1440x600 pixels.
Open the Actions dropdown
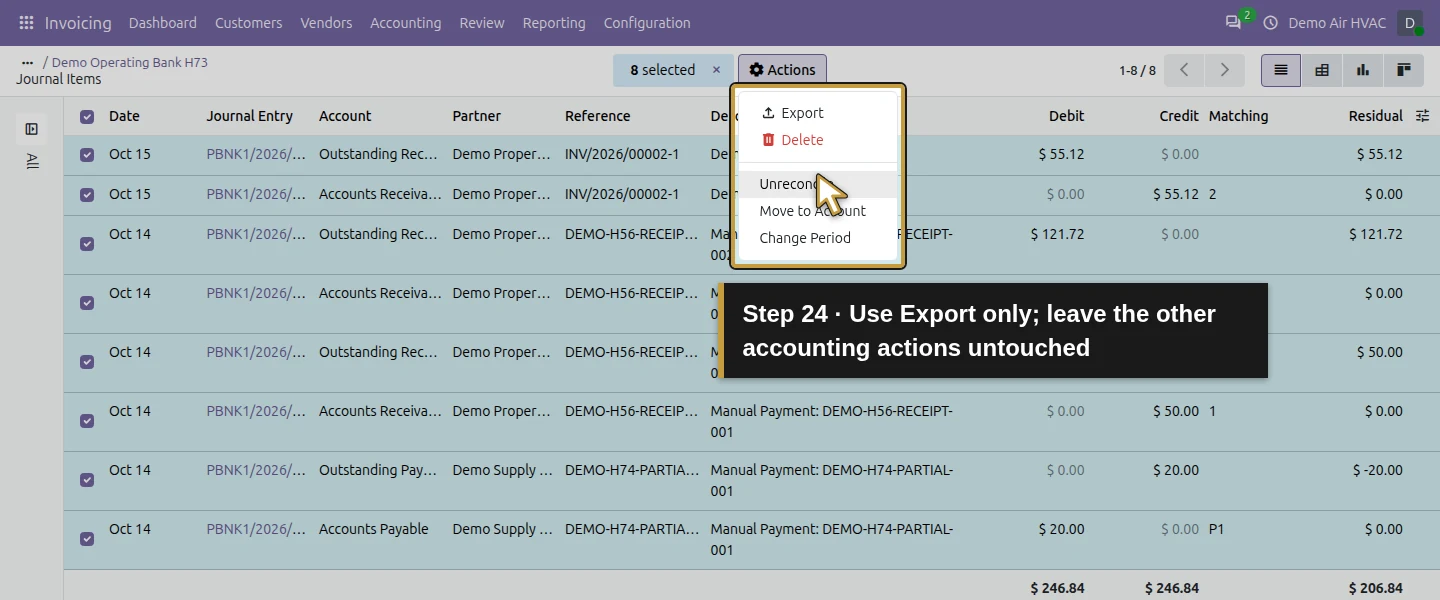pyautogui.click(x=782, y=70)
